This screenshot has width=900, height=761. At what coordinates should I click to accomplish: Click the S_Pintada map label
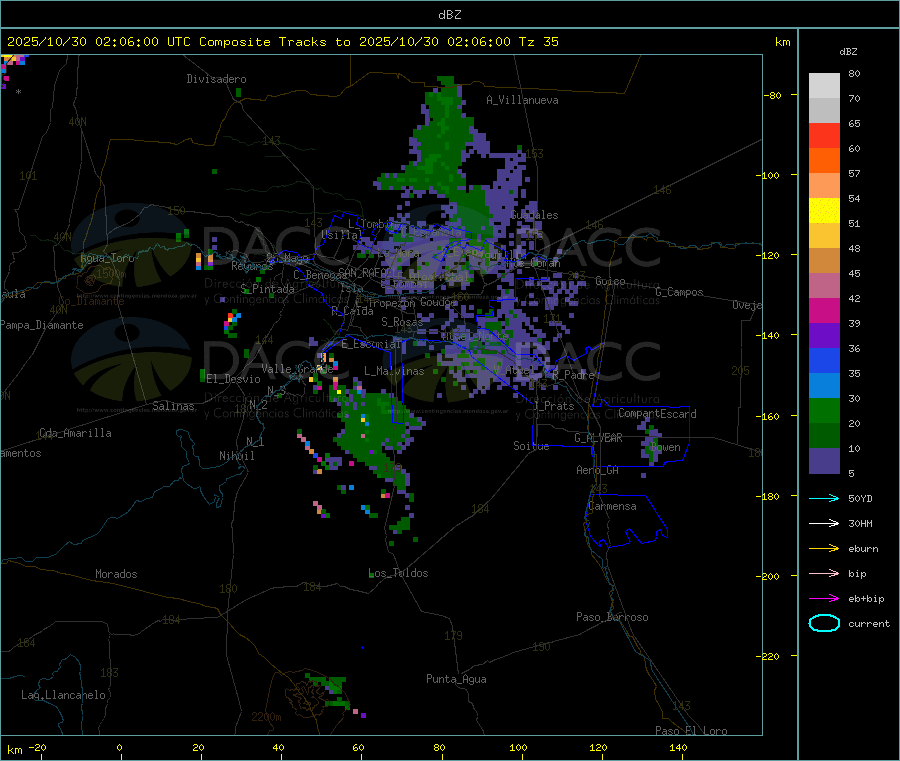coord(267,289)
